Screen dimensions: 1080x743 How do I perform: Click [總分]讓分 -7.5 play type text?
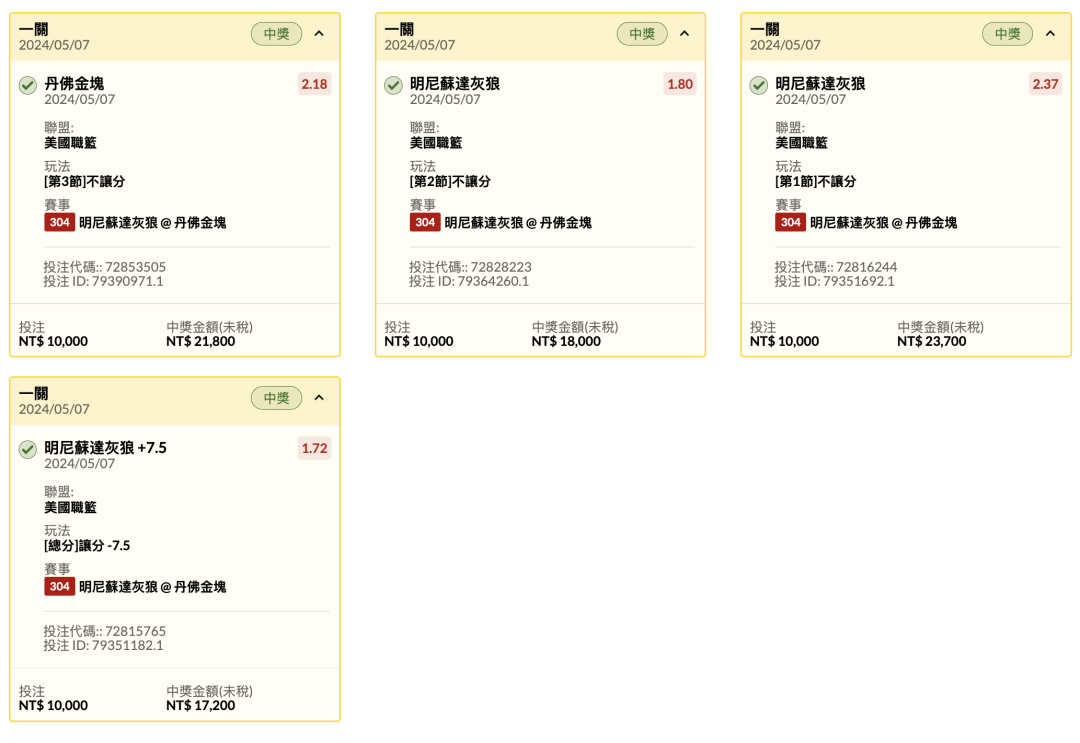click(x=87, y=546)
